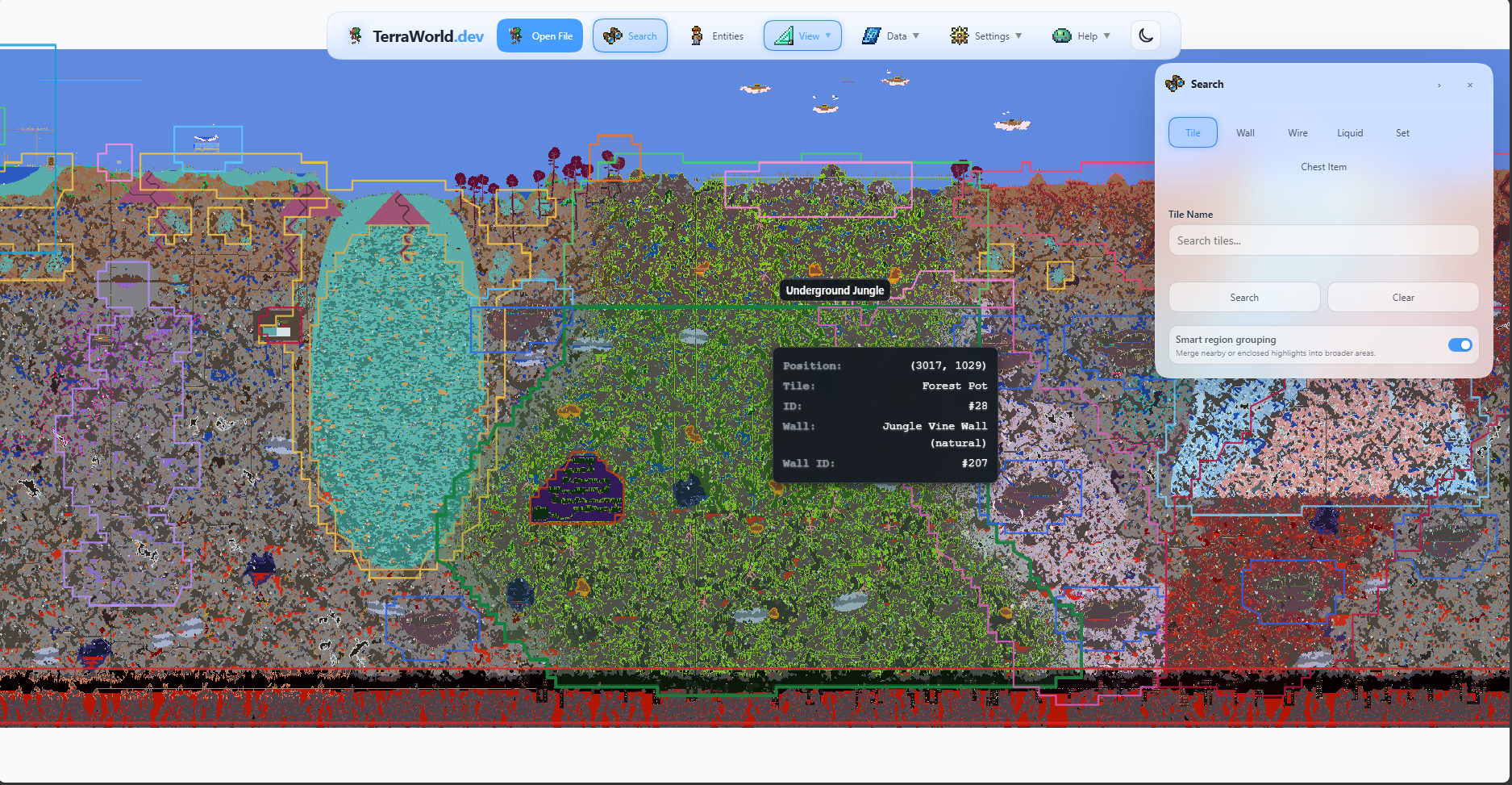Choose the Liquid search tab

click(x=1350, y=132)
